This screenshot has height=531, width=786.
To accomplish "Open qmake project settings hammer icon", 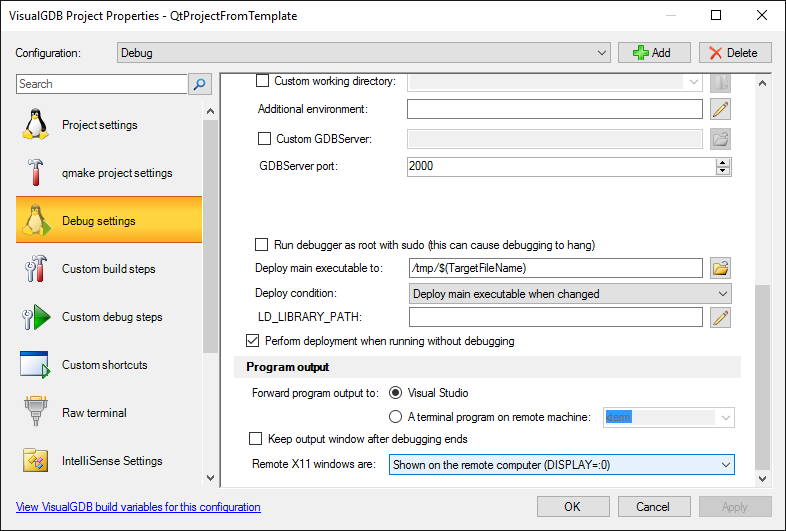I will coord(35,172).
